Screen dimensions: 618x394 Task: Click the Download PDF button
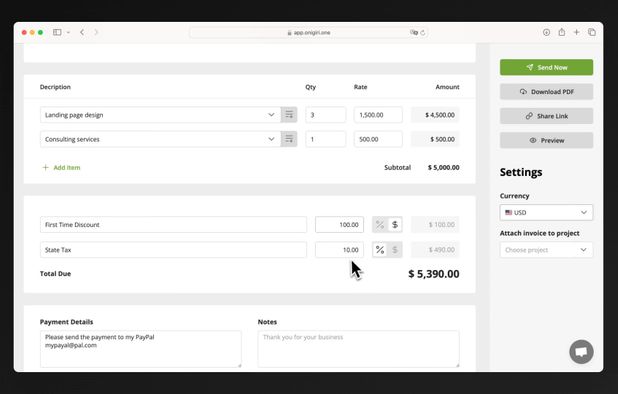tap(546, 92)
